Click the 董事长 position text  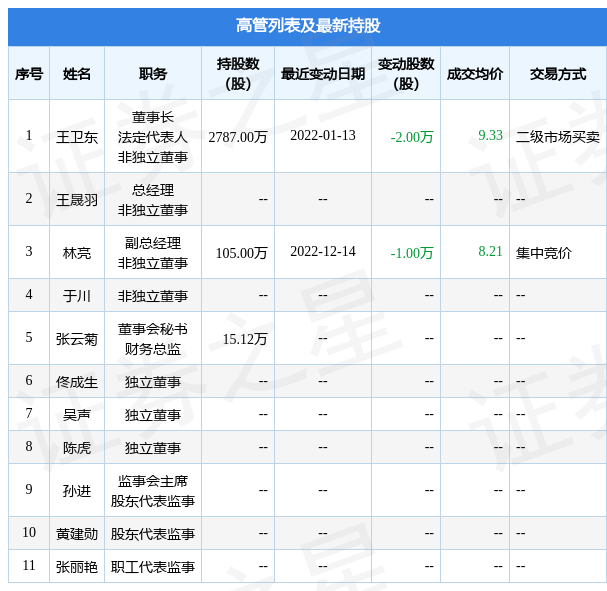(x=153, y=117)
